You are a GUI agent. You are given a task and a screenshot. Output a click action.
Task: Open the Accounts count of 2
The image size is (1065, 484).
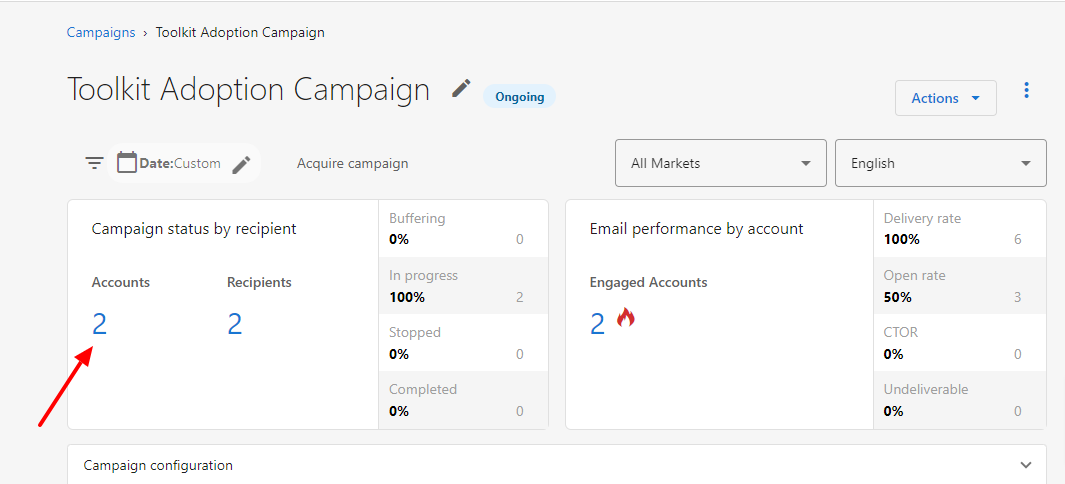point(99,324)
